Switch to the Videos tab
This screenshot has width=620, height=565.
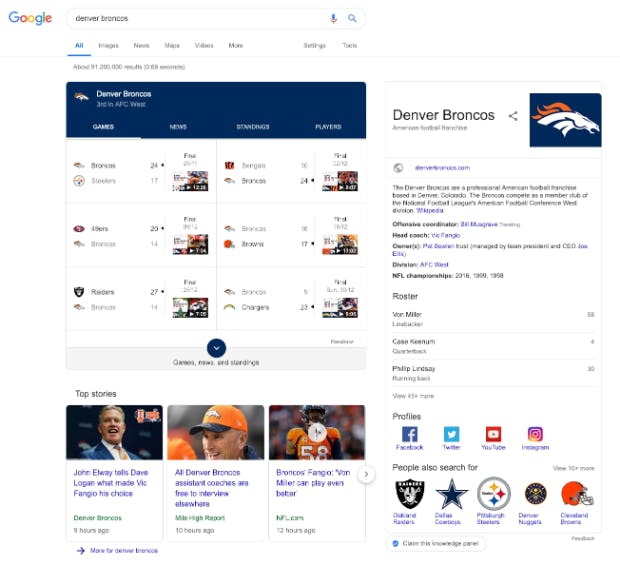coord(204,45)
